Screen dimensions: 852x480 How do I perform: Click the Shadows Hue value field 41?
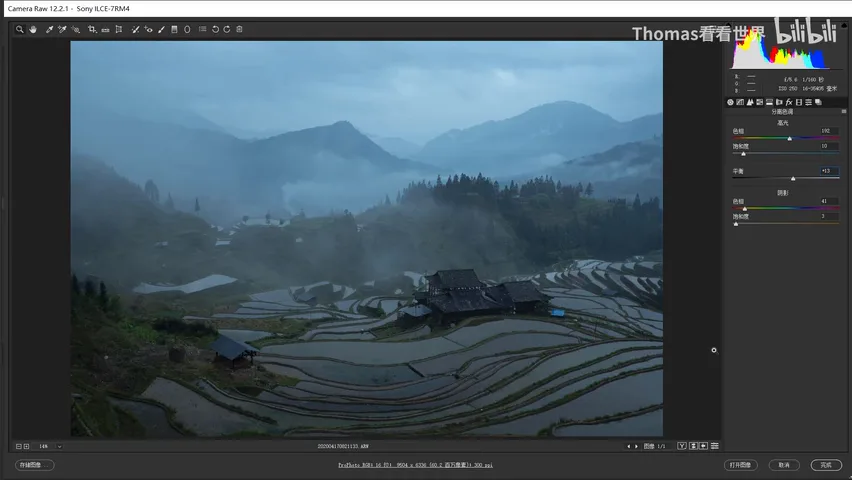click(x=829, y=201)
